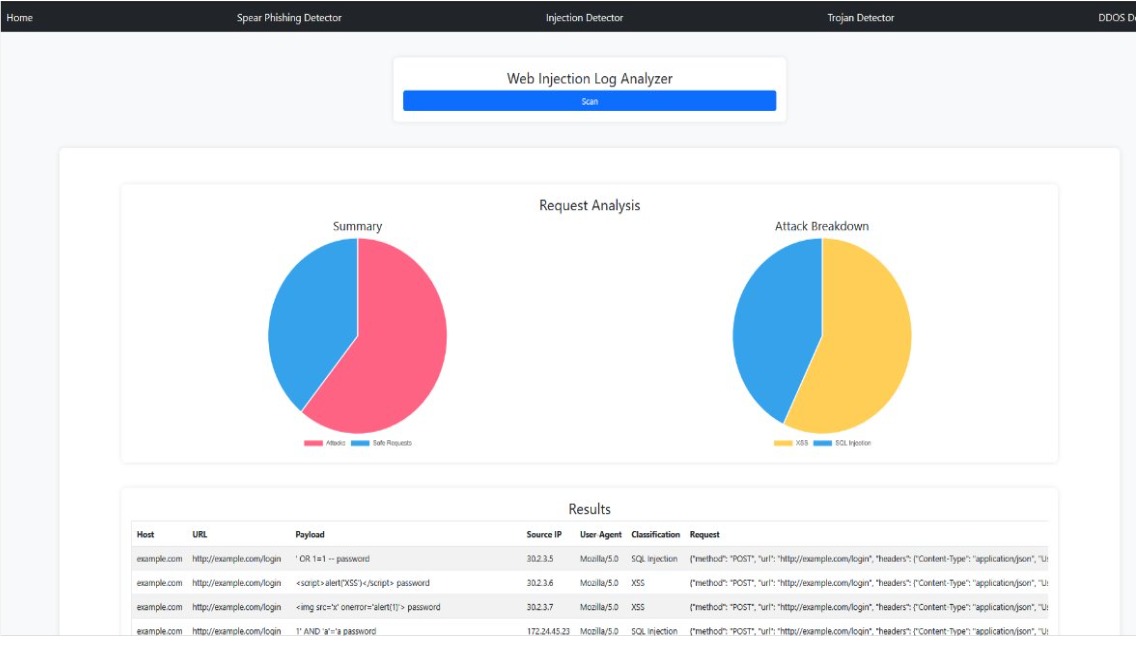Screen dimensions: 1136x650
Task: Click the Source IP column header
Action: 543,535
